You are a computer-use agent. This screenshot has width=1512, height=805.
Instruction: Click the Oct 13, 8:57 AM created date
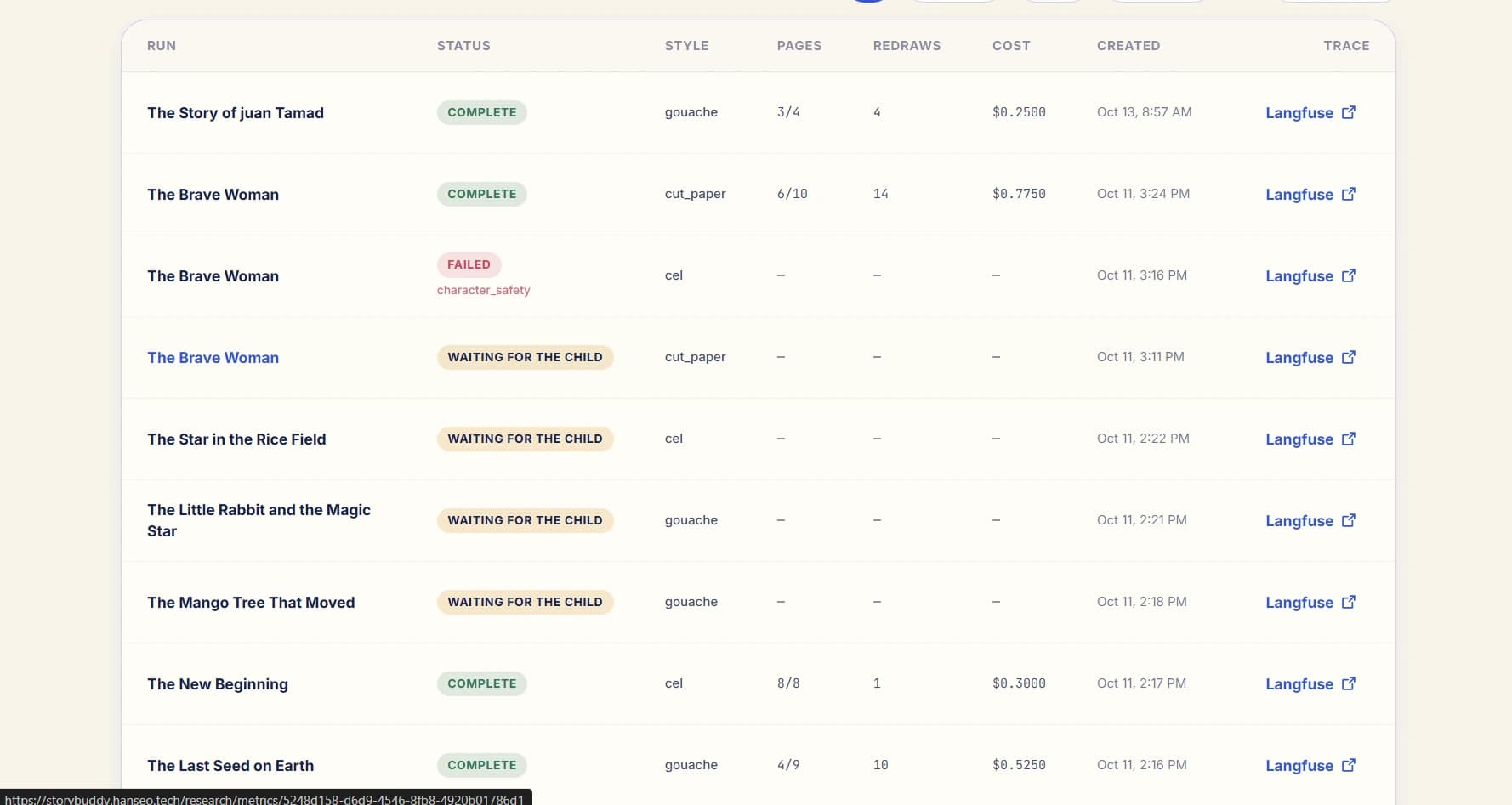1144,112
